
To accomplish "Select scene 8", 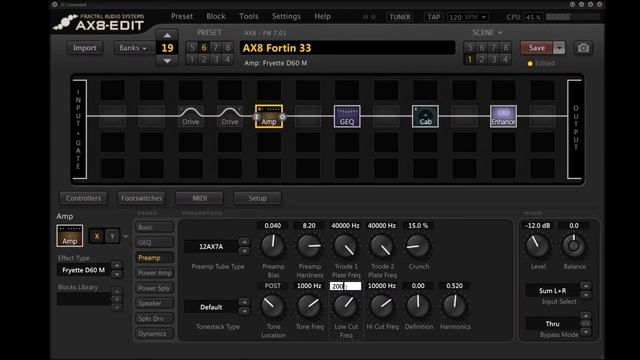I will coord(505,47).
